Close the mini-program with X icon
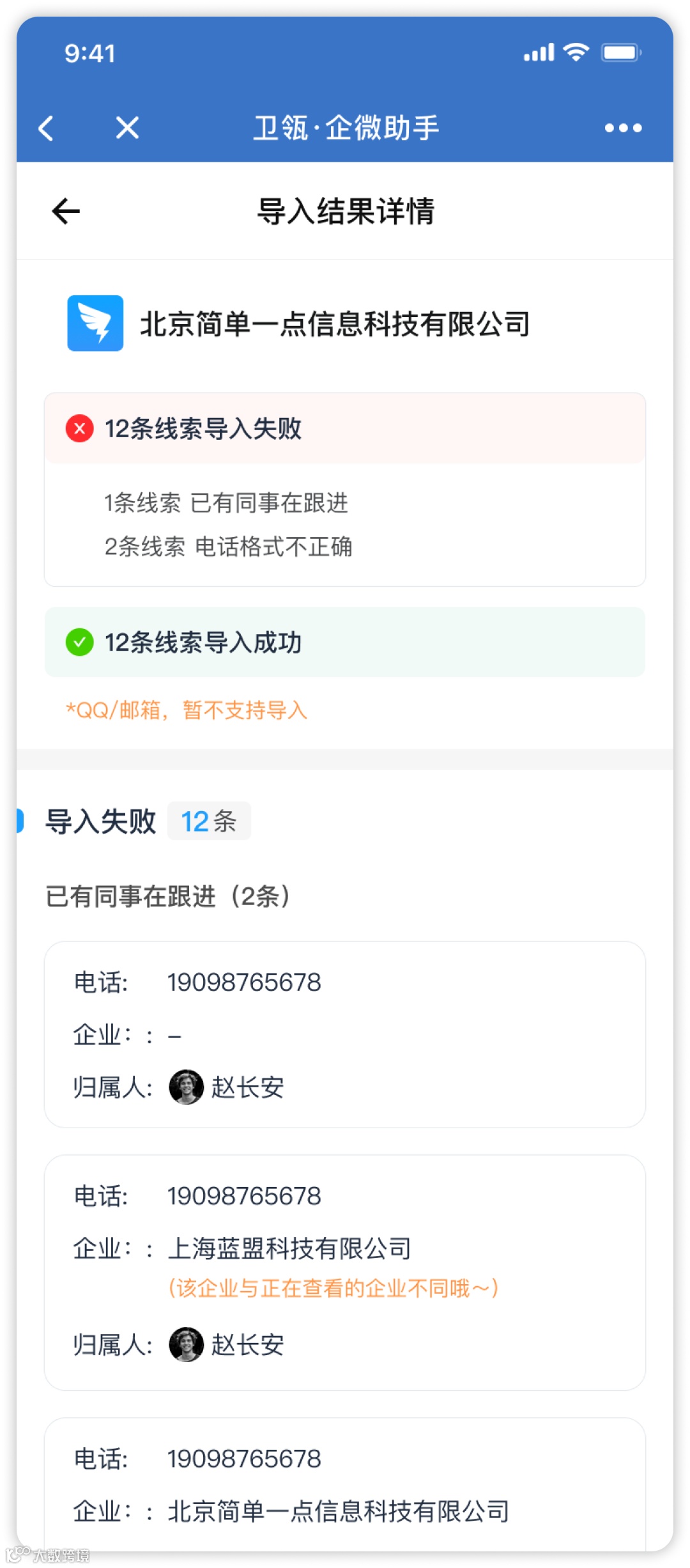This screenshot has width=690, height=1568. pyautogui.click(x=127, y=128)
